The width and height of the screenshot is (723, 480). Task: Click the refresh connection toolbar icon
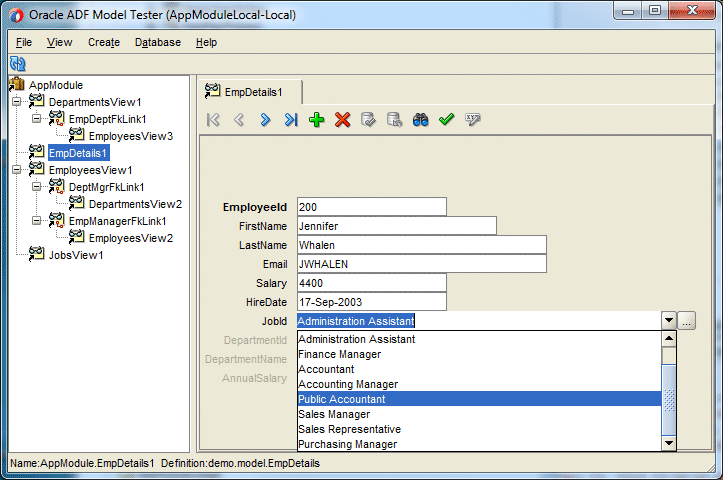click(18, 64)
